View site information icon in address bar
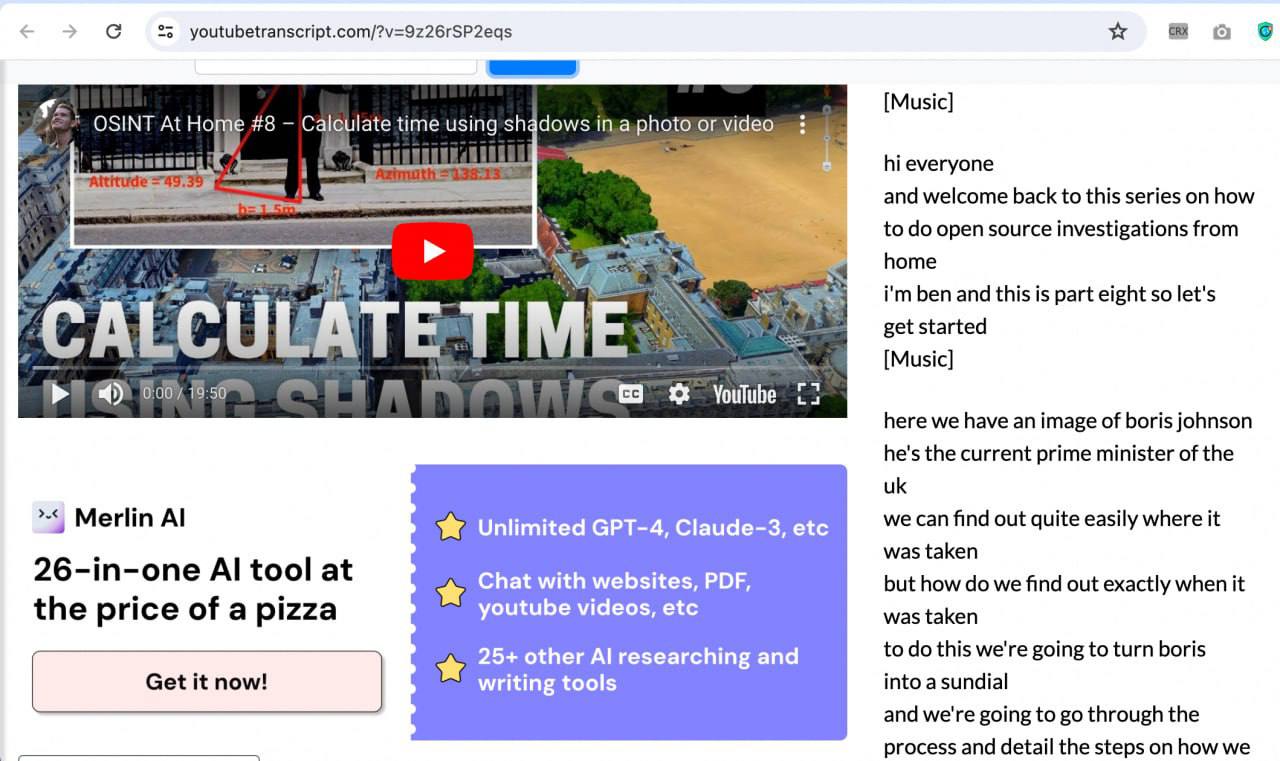This screenshot has height=761, width=1280. pos(166,31)
